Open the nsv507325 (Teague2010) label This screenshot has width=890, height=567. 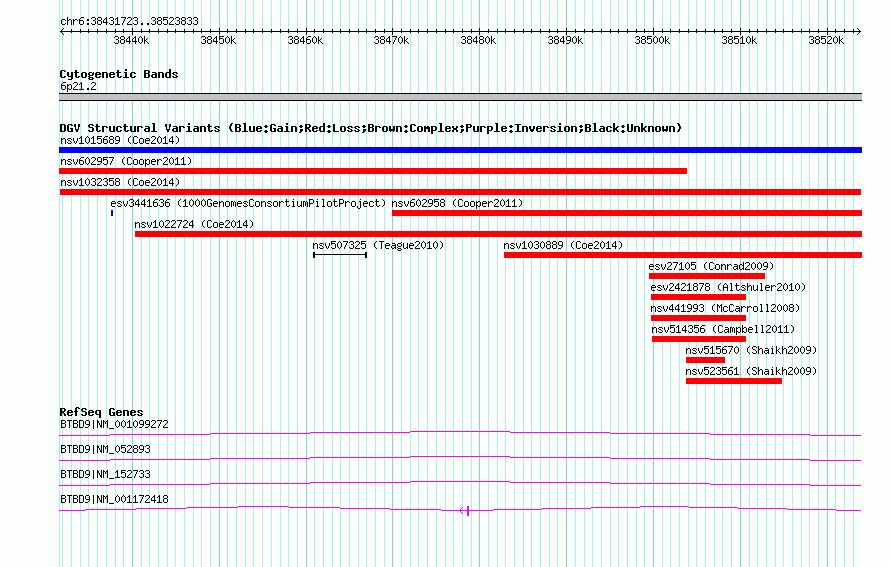pyautogui.click(x=378, y=245)
